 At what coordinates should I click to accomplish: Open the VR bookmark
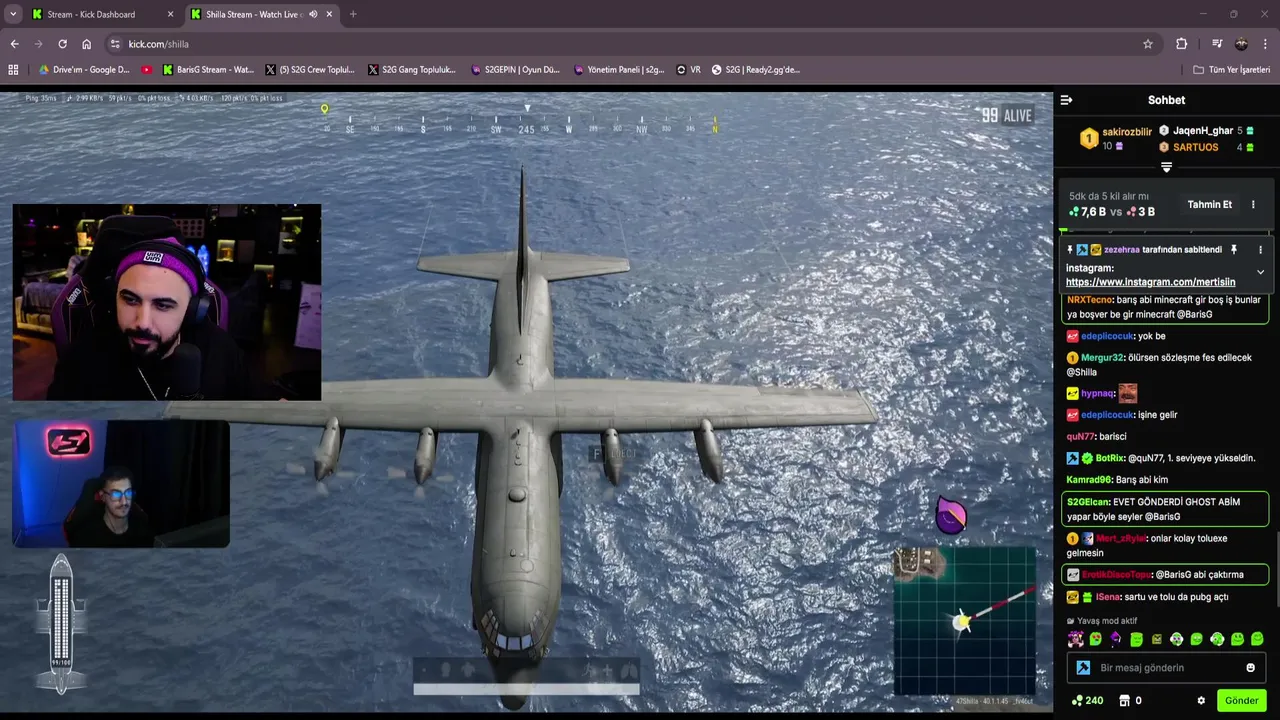(688, 70)
